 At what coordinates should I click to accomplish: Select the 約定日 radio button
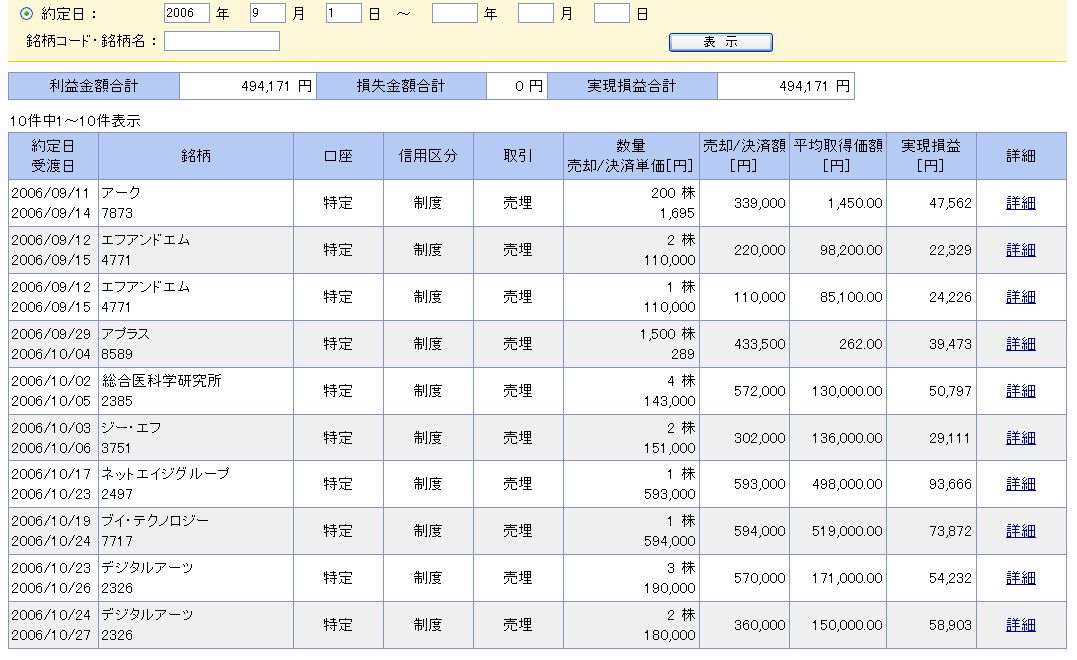[27, 14]
